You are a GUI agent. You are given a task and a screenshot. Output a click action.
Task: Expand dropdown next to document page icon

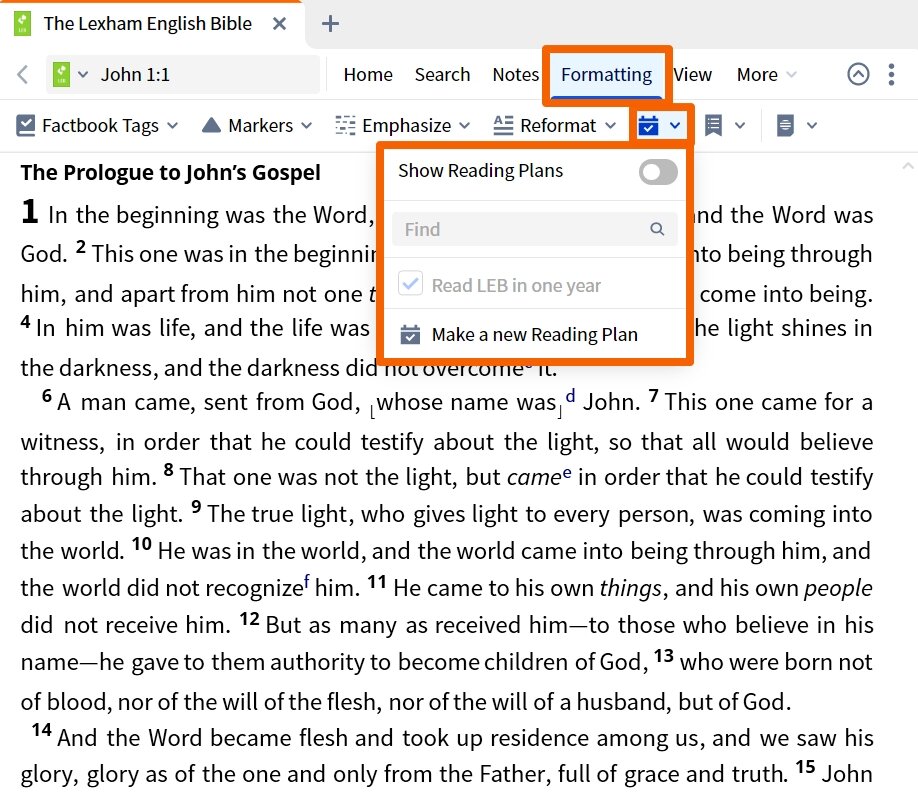[811, 125]
